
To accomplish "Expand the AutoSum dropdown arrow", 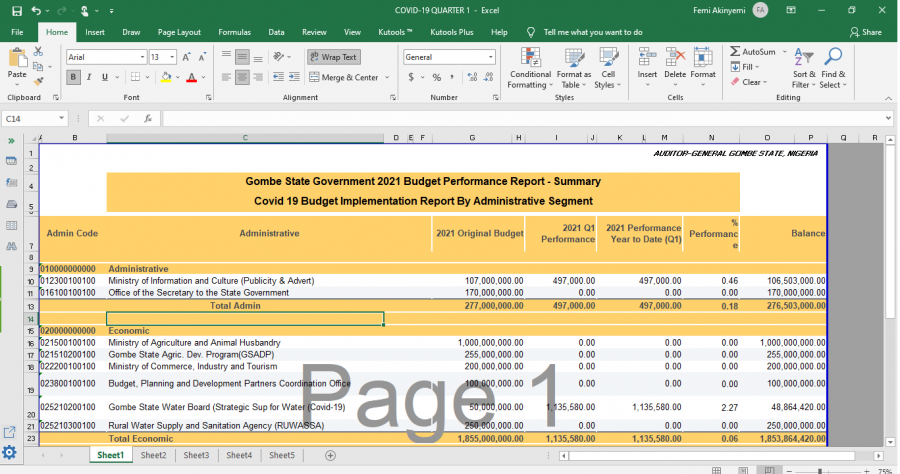I will [784, 52].
